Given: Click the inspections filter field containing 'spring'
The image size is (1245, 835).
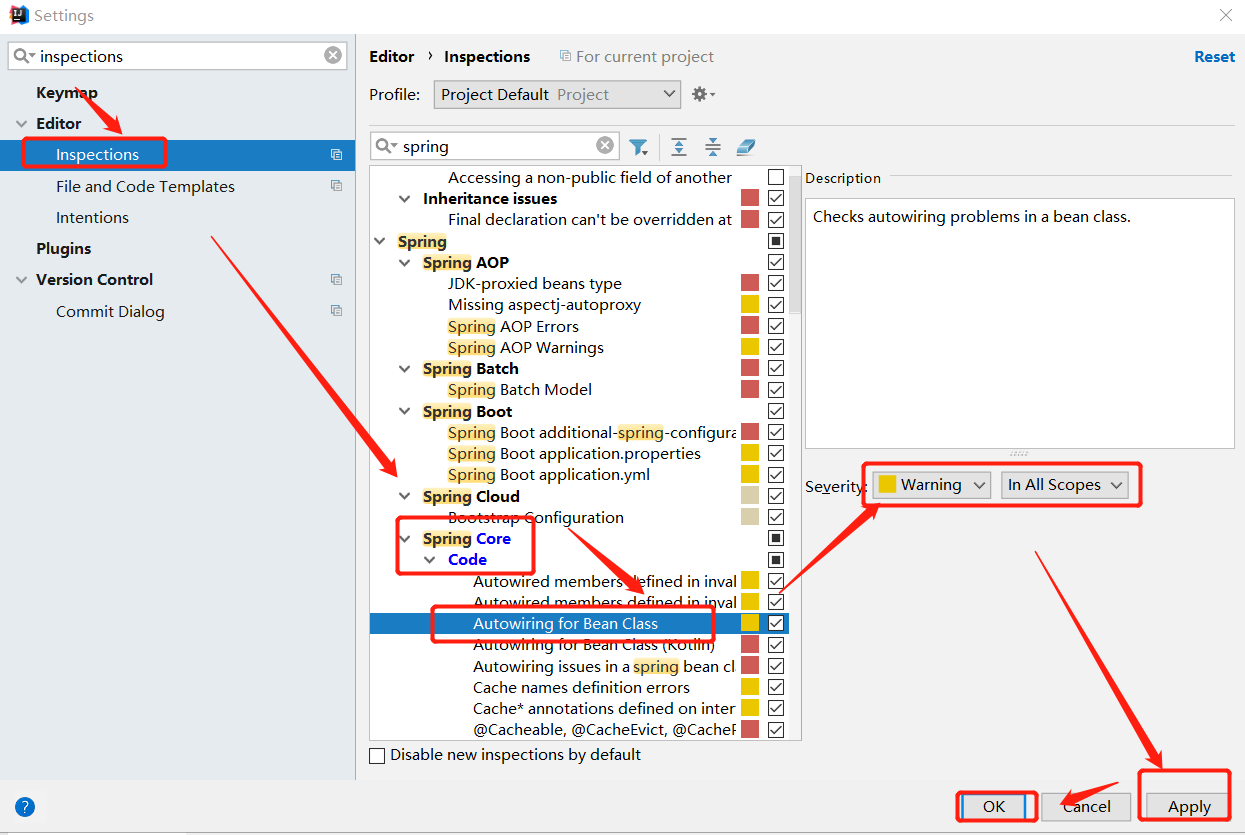Looking at the screenshot, I should pyautogui.click(x=496, y=146).
